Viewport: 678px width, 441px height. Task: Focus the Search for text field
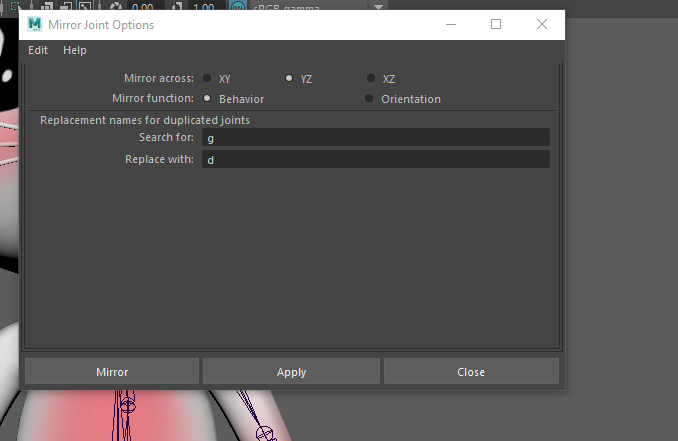coord(376,137)
